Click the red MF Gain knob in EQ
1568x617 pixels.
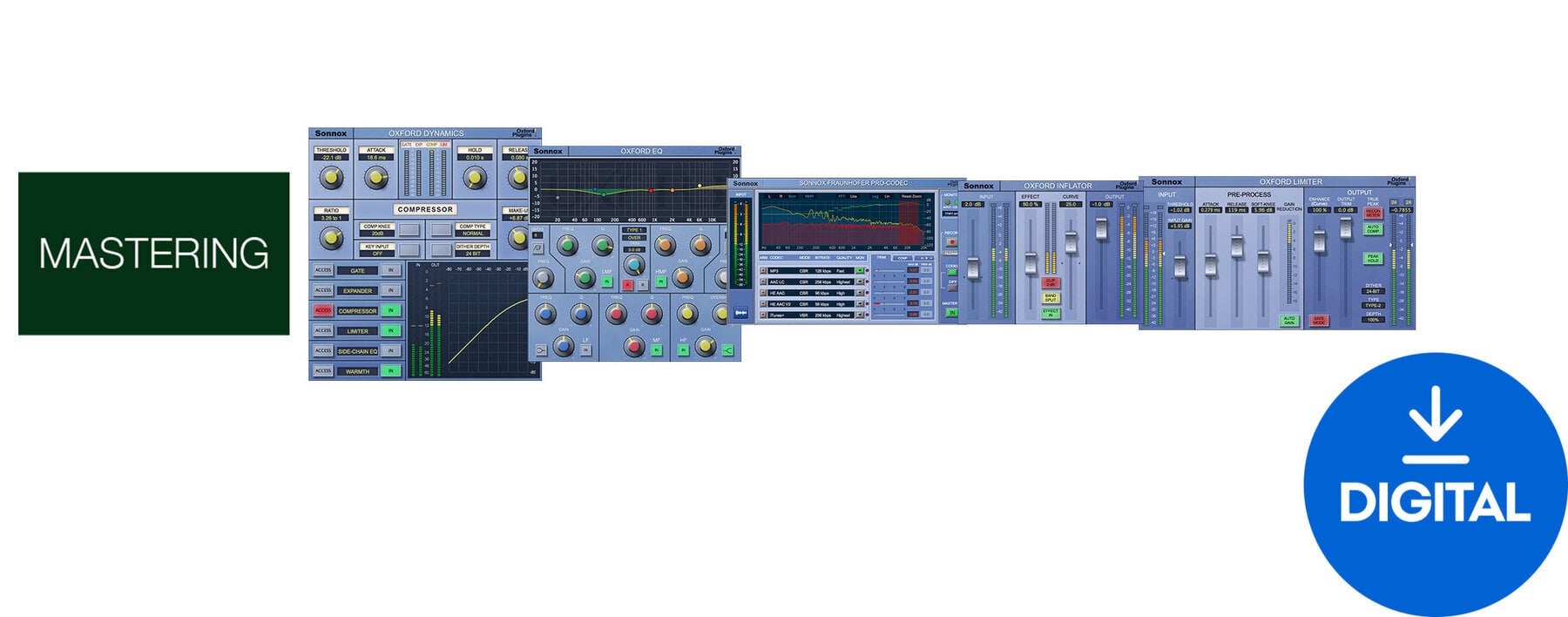coord(634,347)
